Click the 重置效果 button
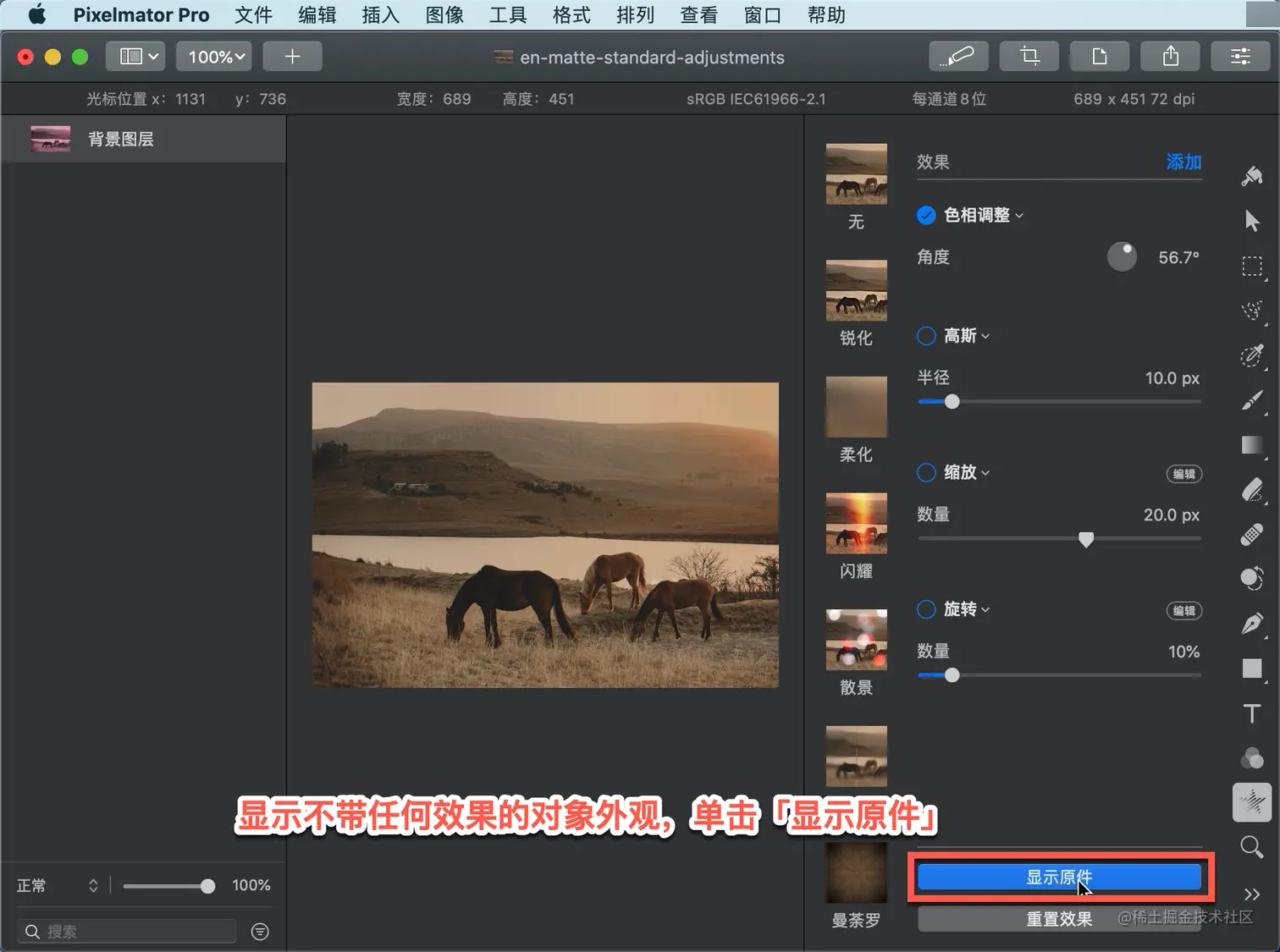This screenshot has width=1280, height=952. point(1059,919)
